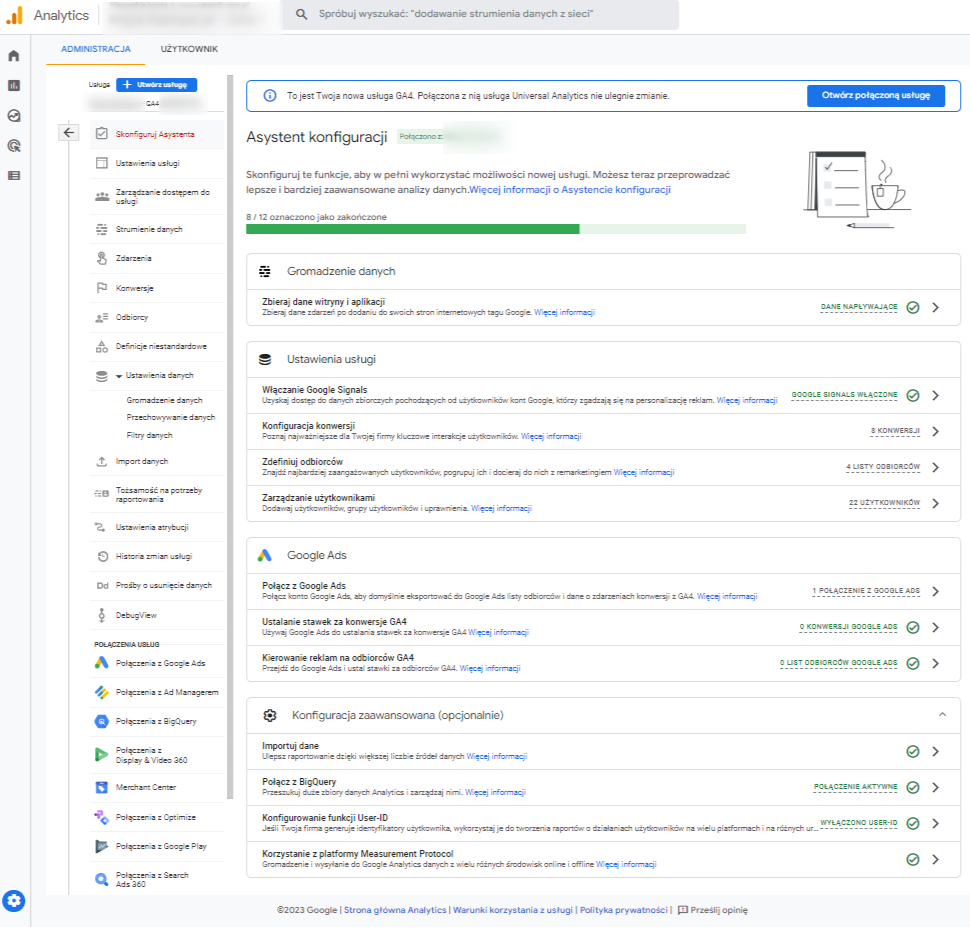
Task: Open Filtry danych submenu item
Action: 150,435
